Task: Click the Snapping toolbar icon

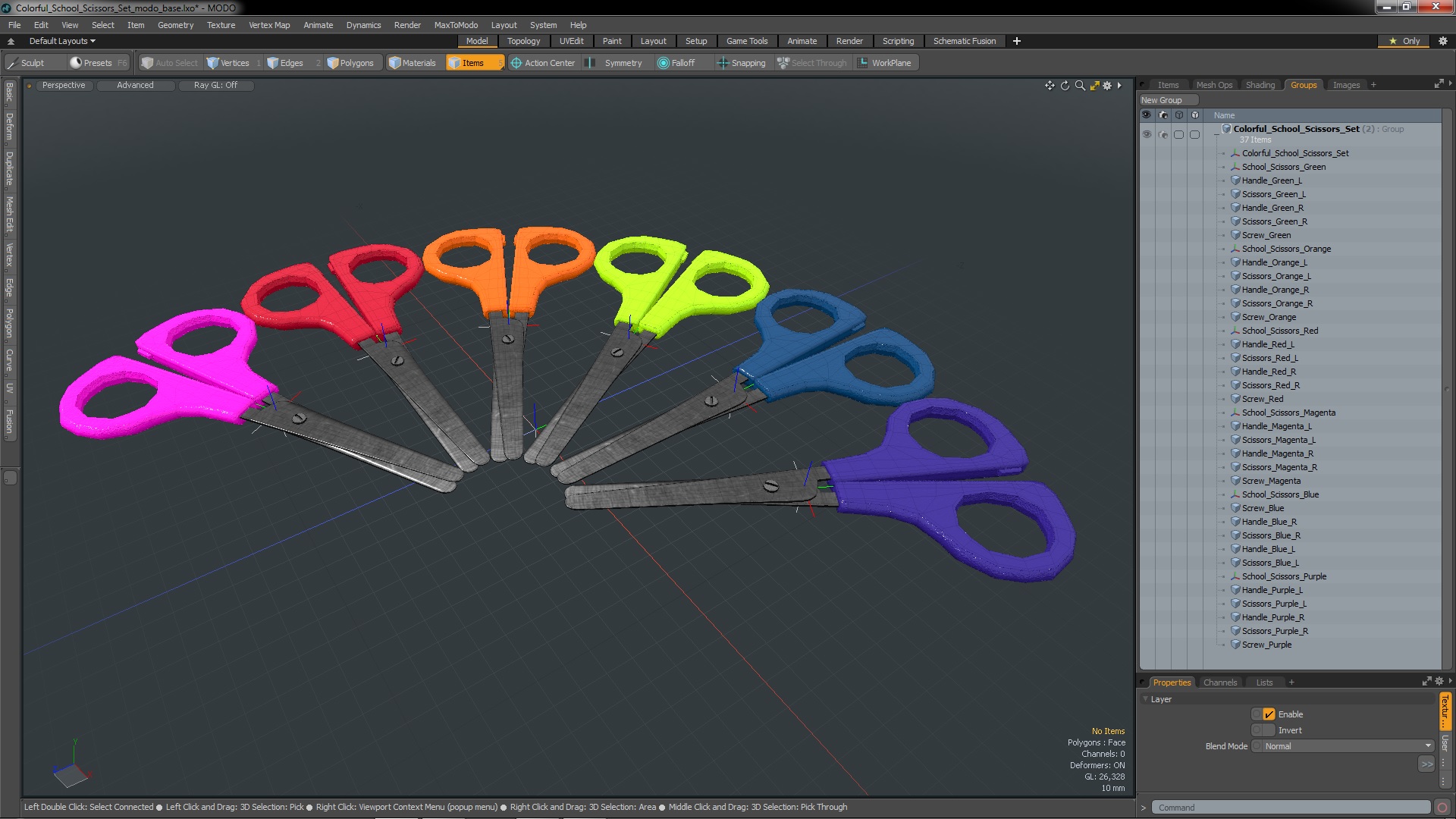Action: pyautogui.click(x=723, y=63)
